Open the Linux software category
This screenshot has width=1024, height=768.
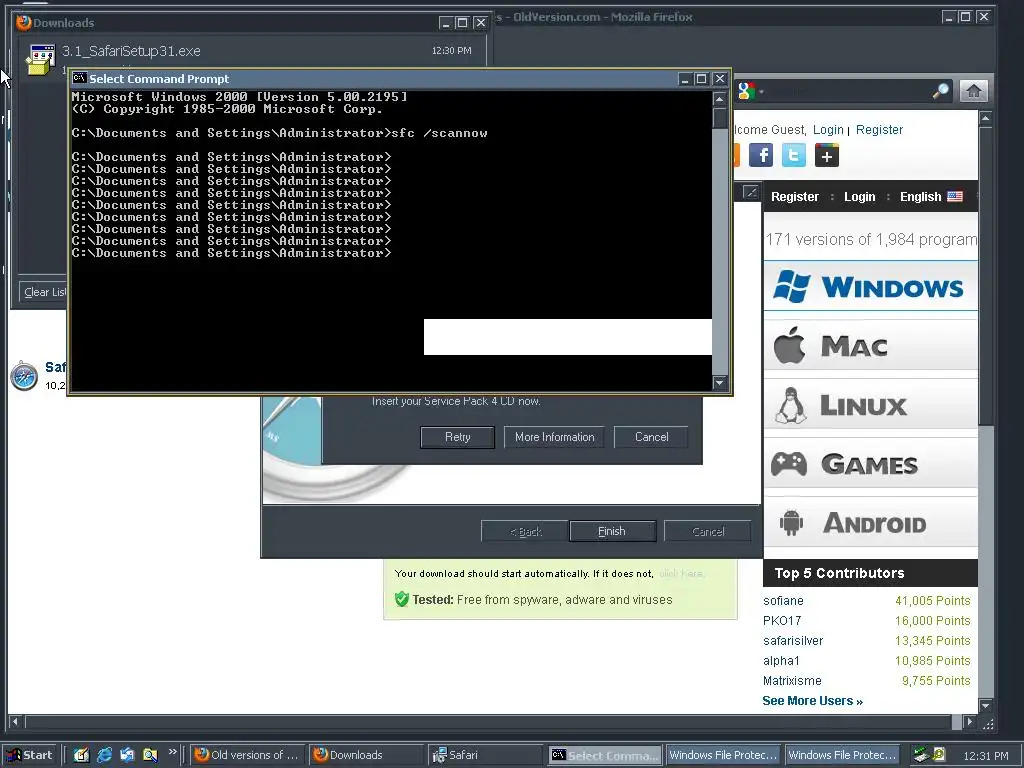[x=871, y=404]
